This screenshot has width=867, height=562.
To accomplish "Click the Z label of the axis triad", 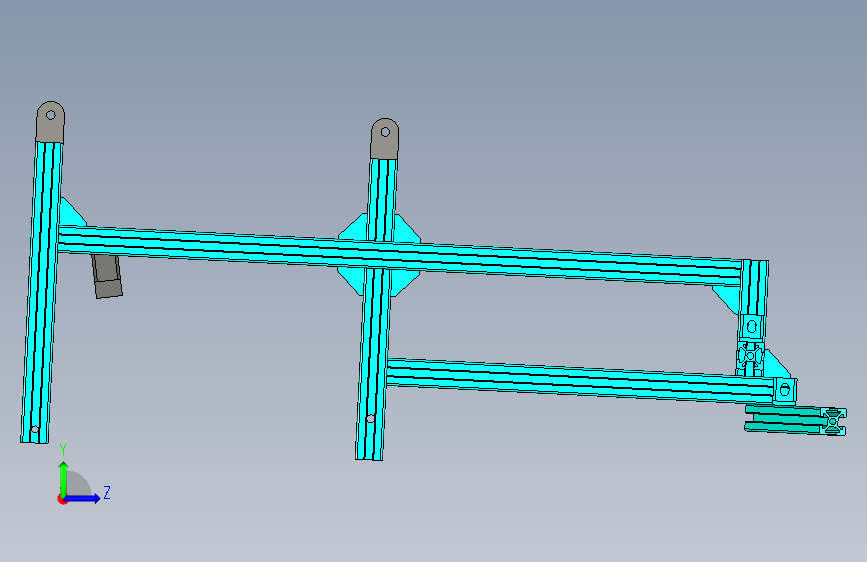I will pyautogui.click(x=107, y=492).
